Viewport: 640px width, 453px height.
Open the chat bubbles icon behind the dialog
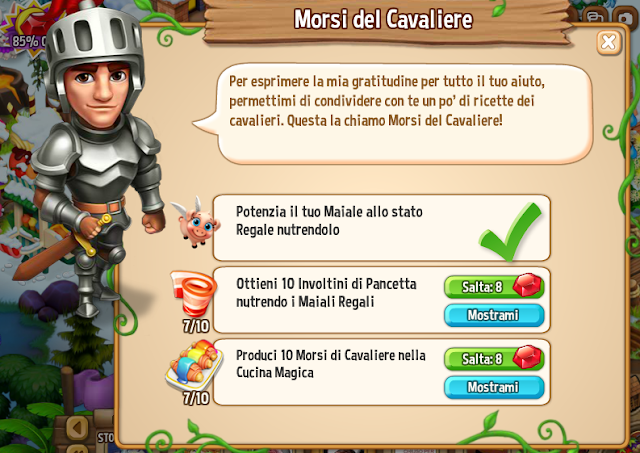point(594,17)
